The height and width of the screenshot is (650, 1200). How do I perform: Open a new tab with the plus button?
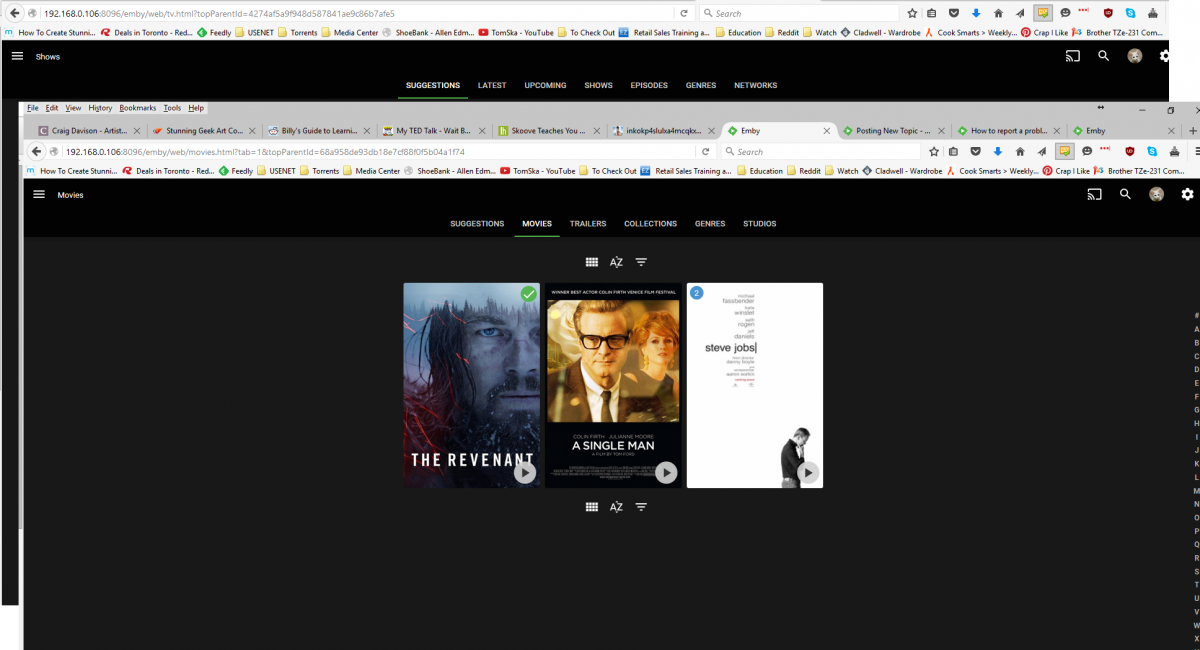1192,130
